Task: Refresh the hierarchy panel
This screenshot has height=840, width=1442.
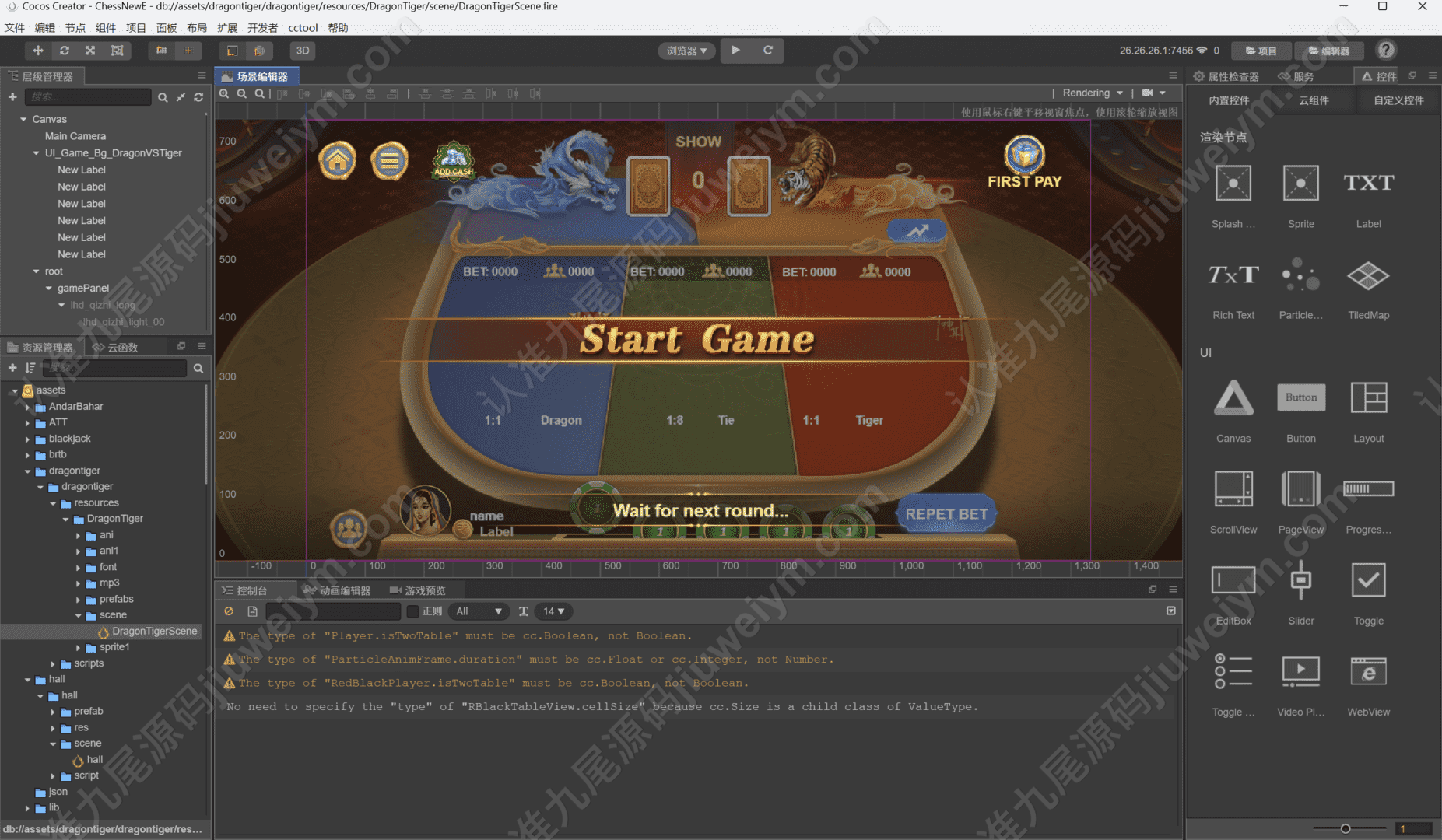Action: pos(198,97)
